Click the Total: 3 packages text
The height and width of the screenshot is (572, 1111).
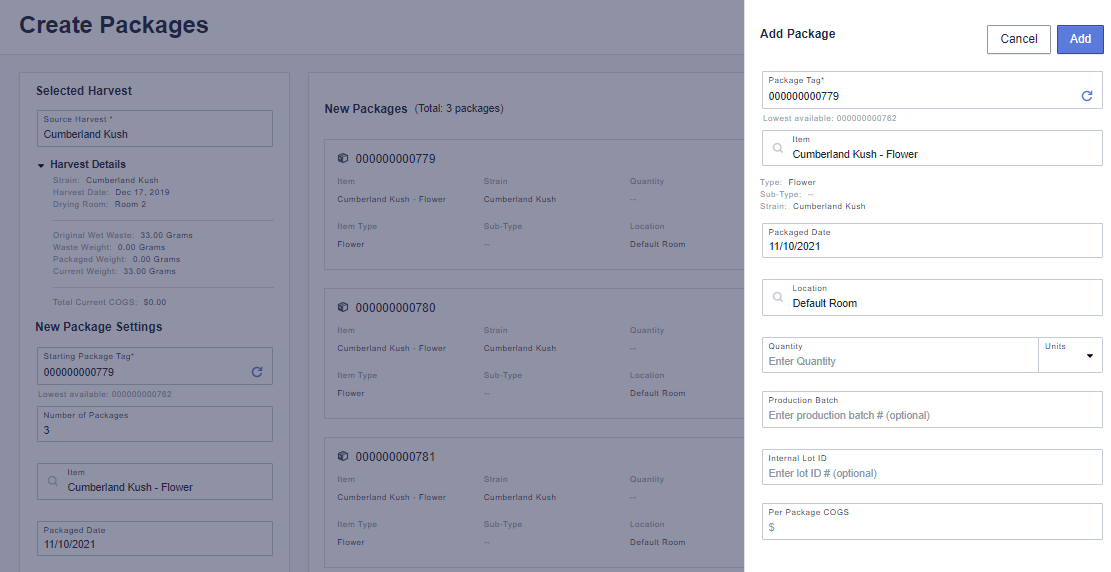459,108
